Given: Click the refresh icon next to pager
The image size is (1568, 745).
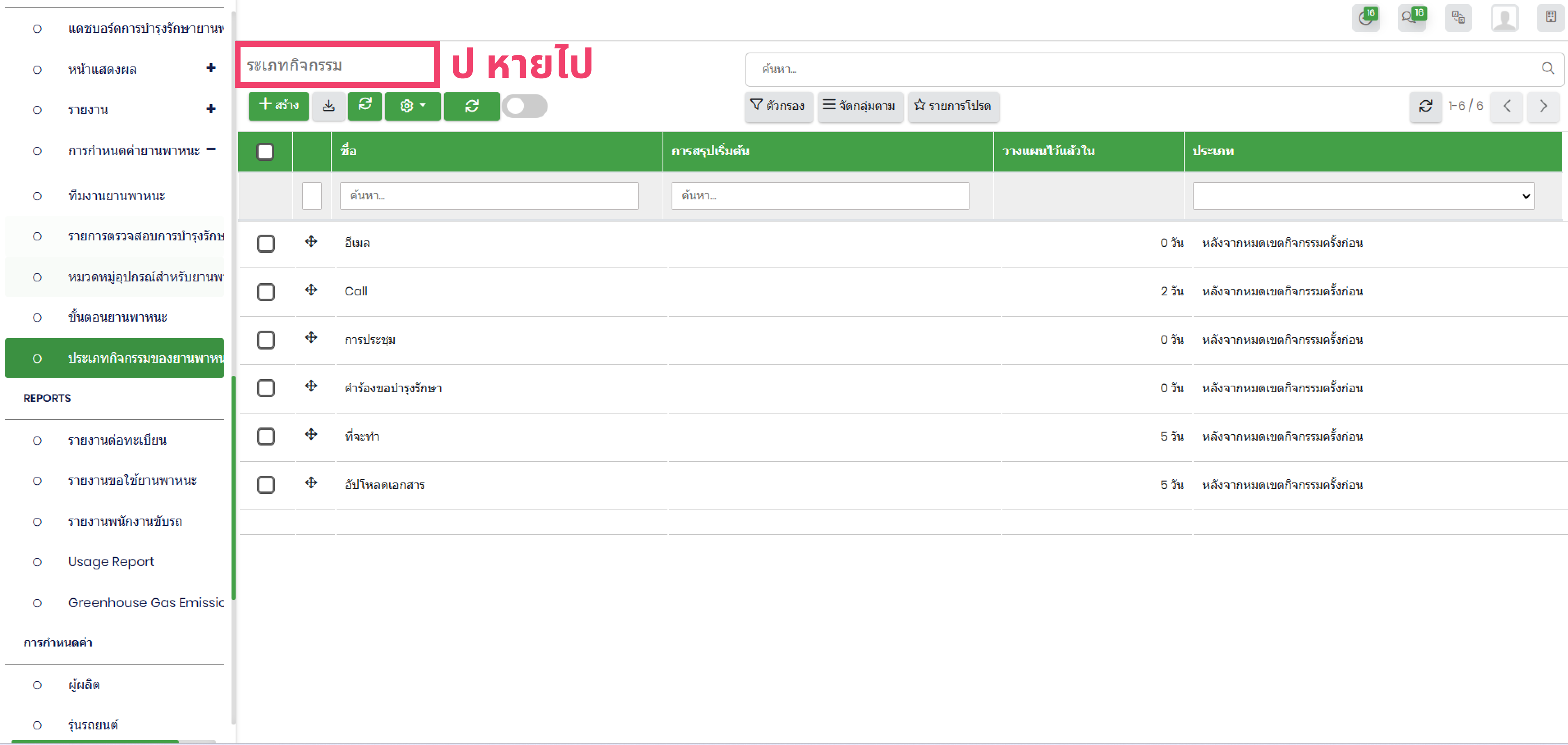Looking at the screenshot, I should tap(1425, 106).
